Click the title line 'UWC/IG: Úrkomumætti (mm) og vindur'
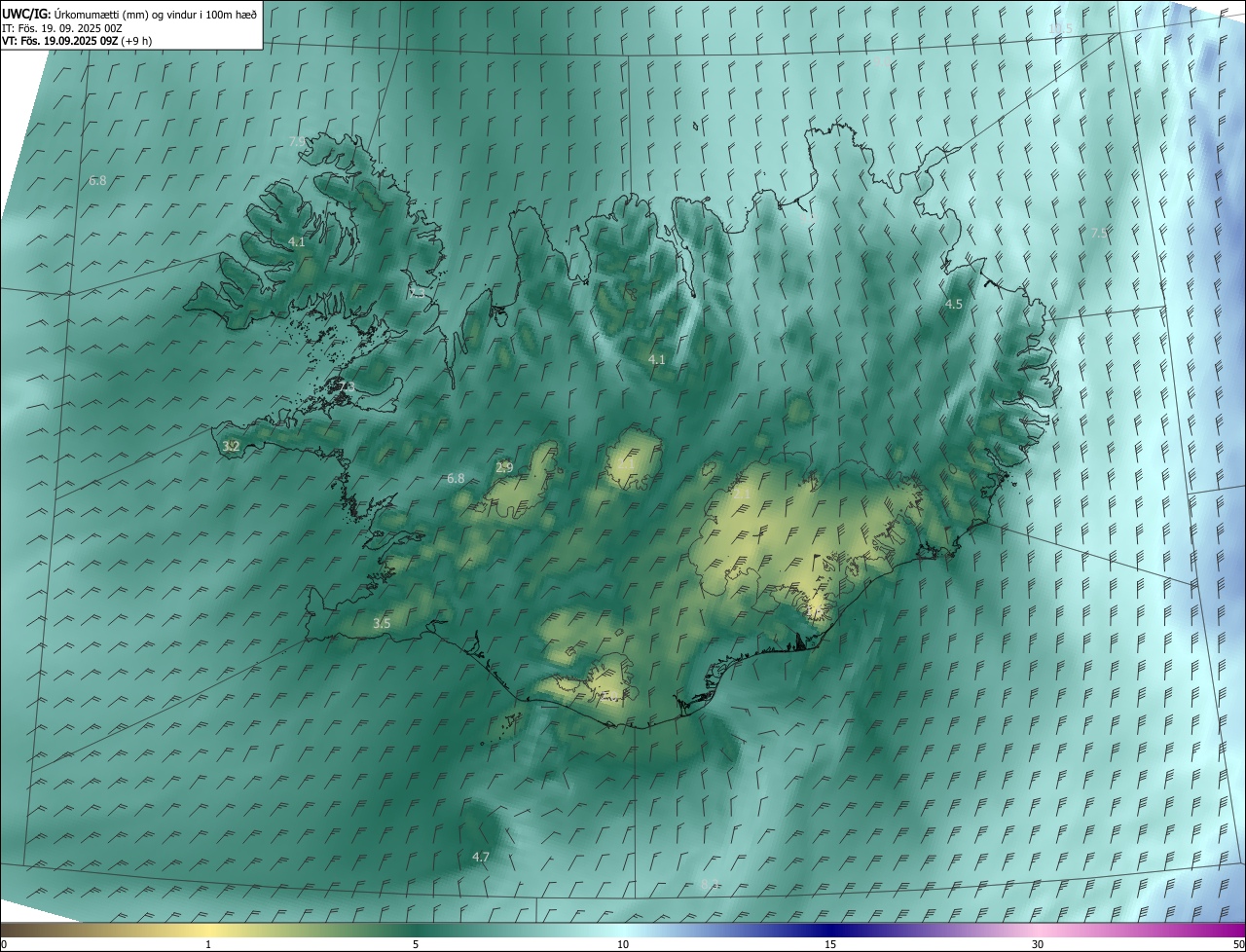The image size is (1246, 952). tap(129, 14)
